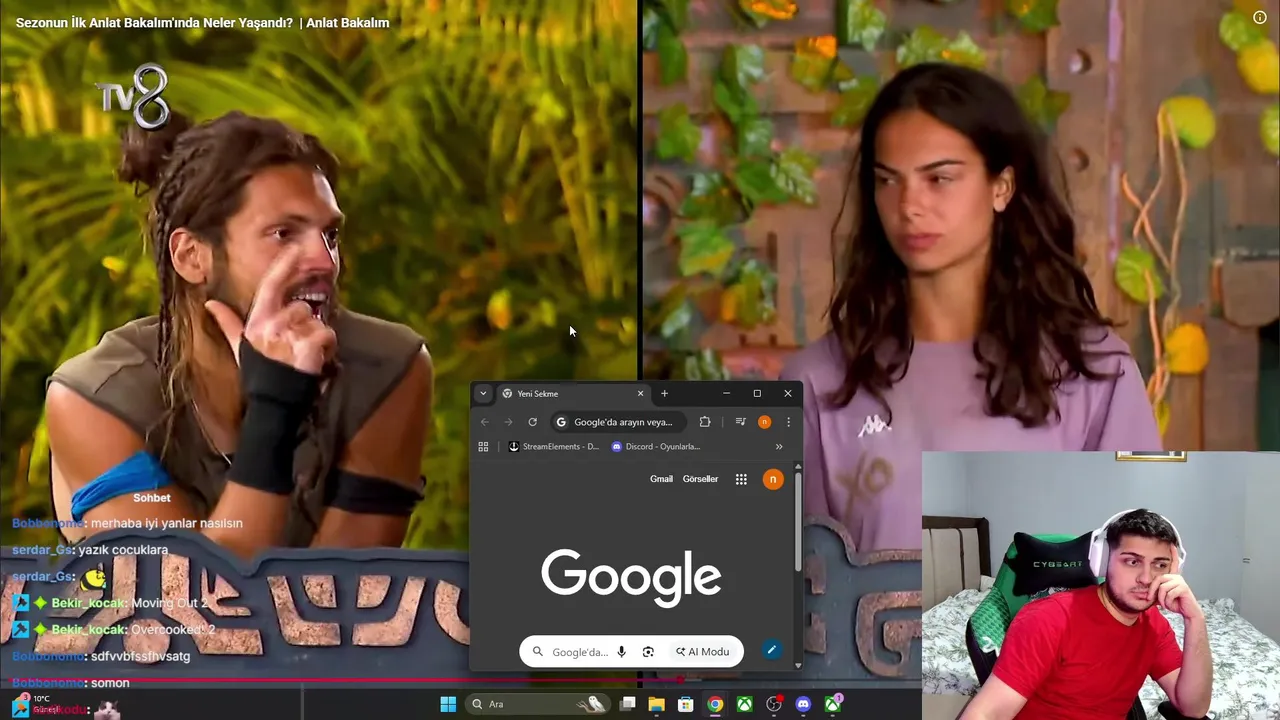Open Task View on the taskbar
This screenshot has width=1280, height=720.
(x=628, y=704)
